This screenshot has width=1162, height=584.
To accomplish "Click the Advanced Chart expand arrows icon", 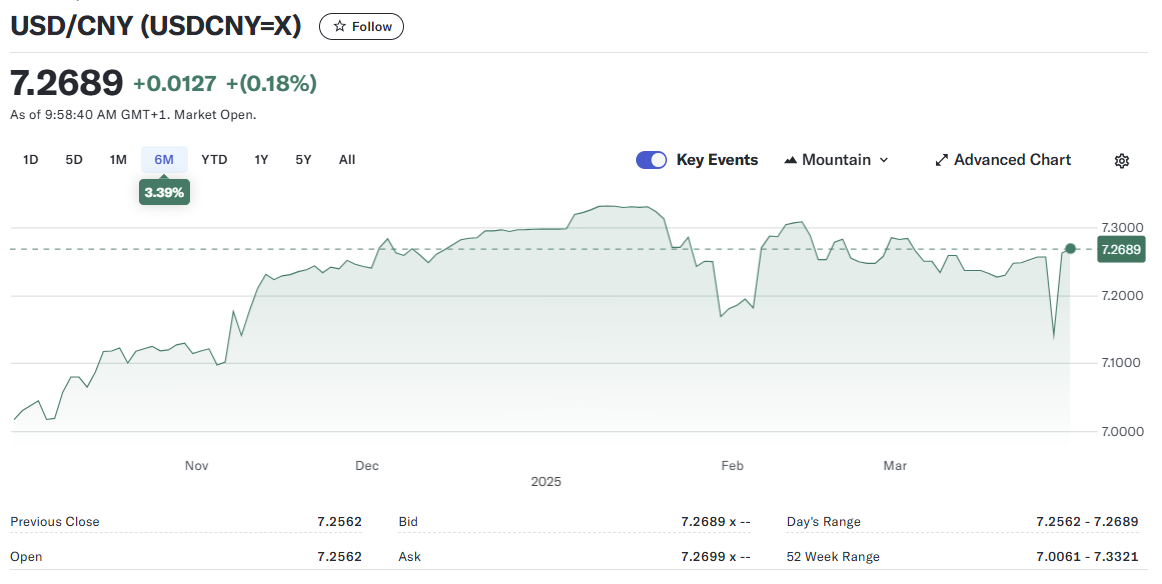I will (x=941, y=161).
